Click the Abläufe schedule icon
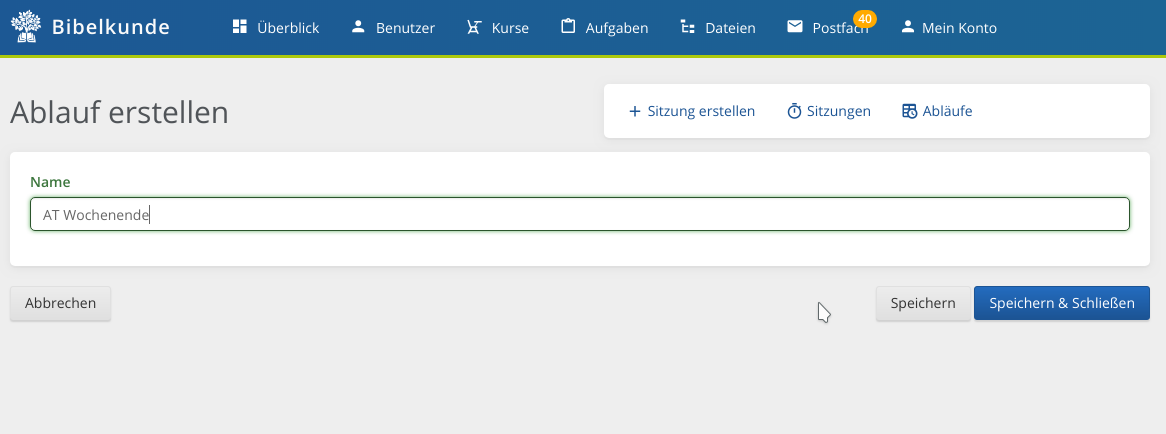This screenshot has width=1166, height=434. tap(909, 111)
